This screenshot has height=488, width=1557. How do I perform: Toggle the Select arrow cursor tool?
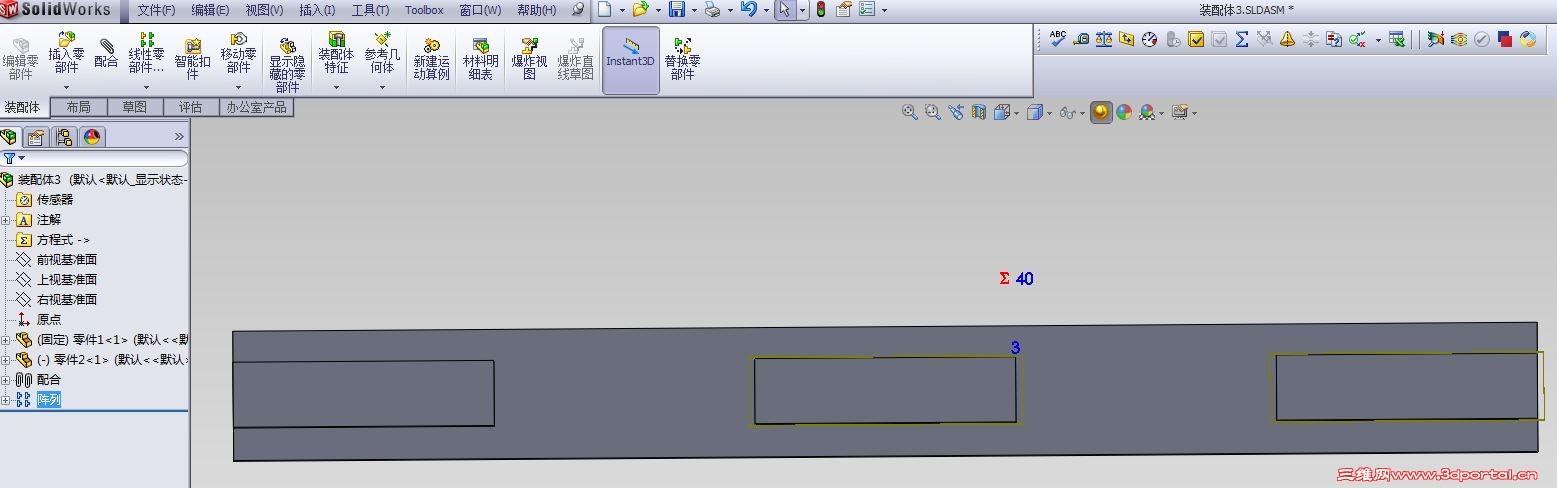click(x=785, y=10)
